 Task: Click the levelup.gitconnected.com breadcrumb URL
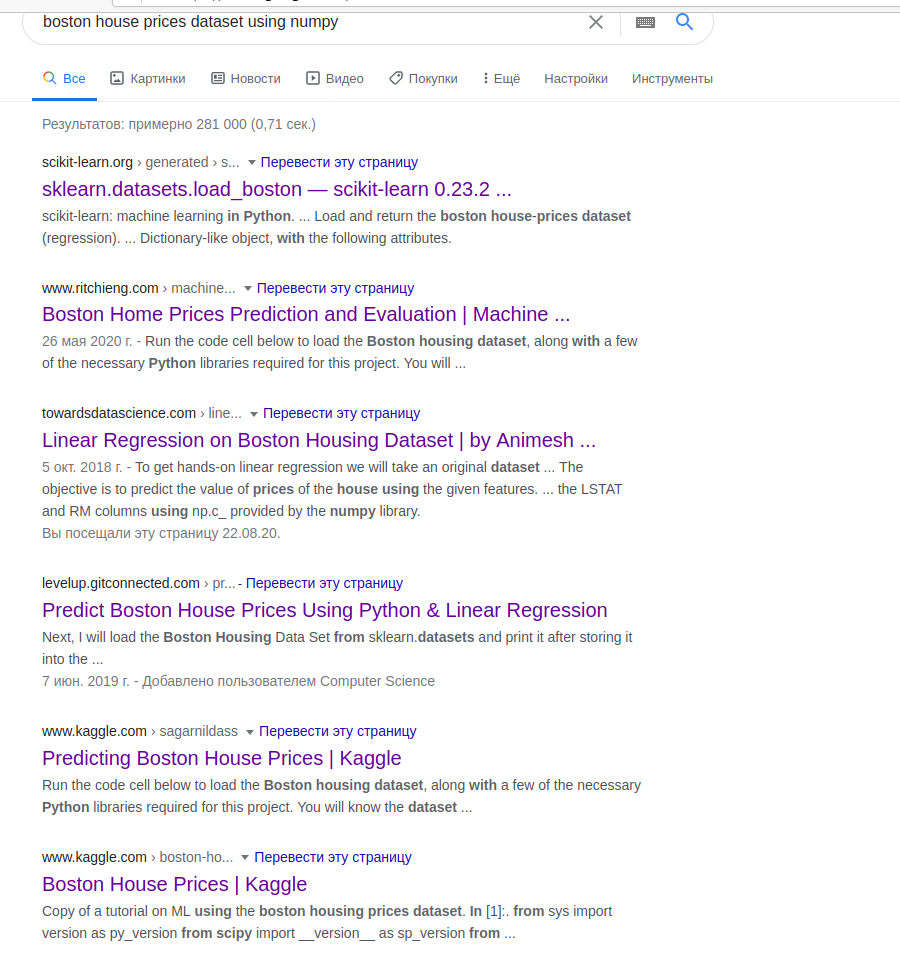coord(139,583)
